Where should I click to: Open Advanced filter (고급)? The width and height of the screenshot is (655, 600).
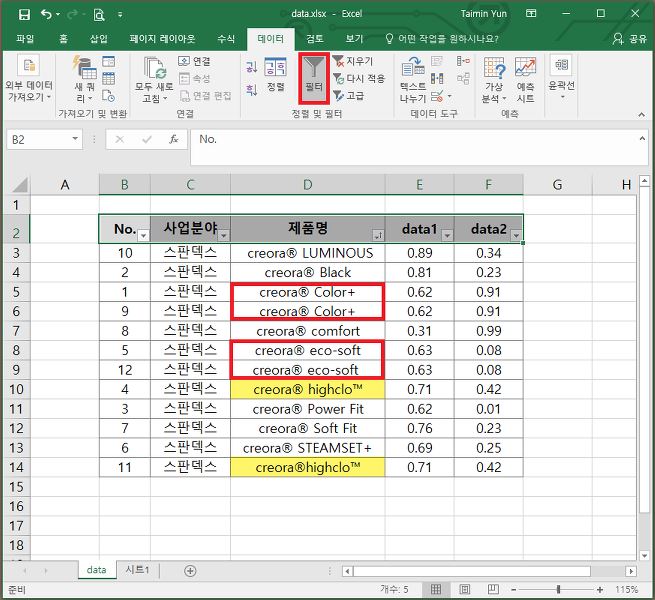[x=348, y=96]
